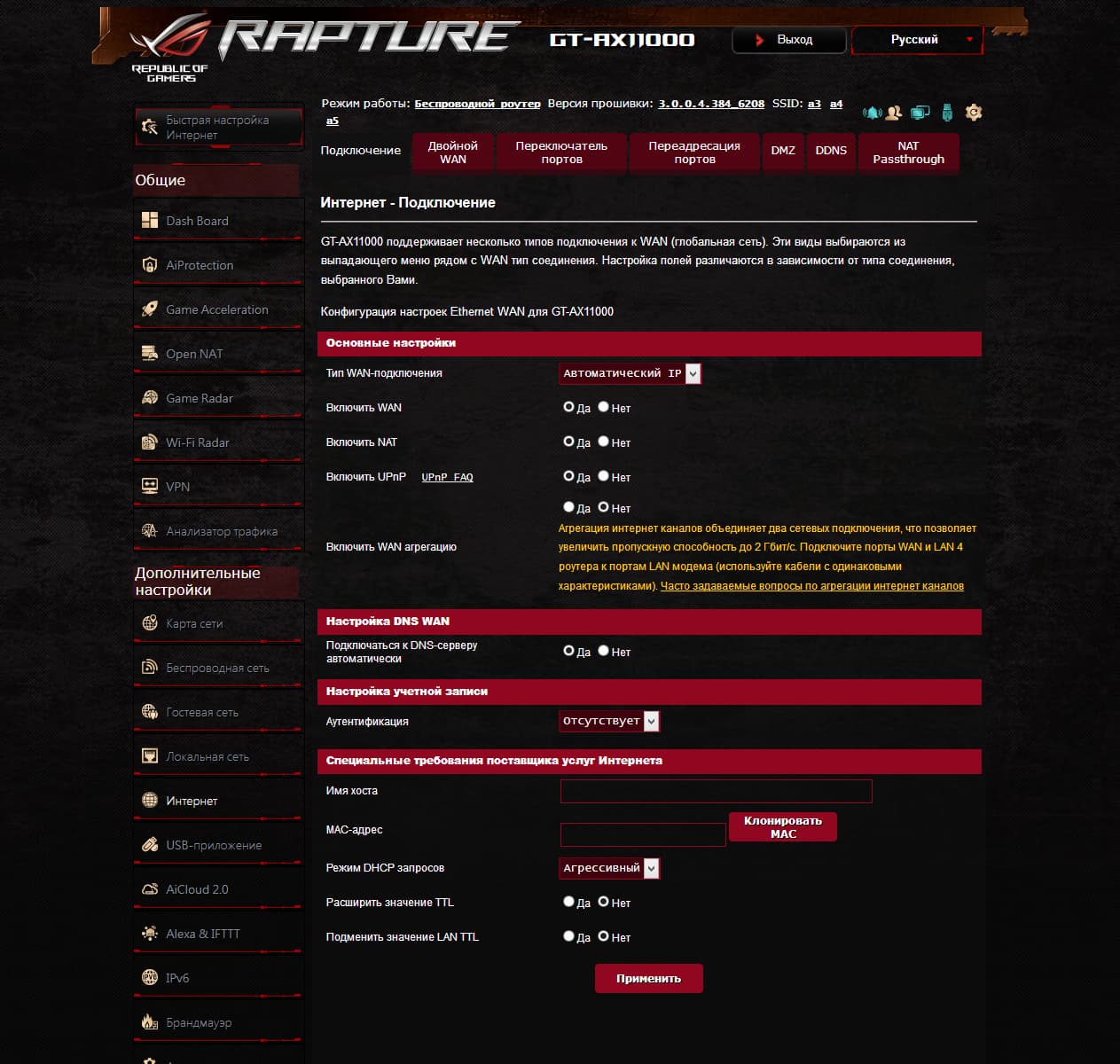Screen dimensions: 1120x1064
Task: Open Анализатор трафика icon
Action: click(x=149, y=530)
